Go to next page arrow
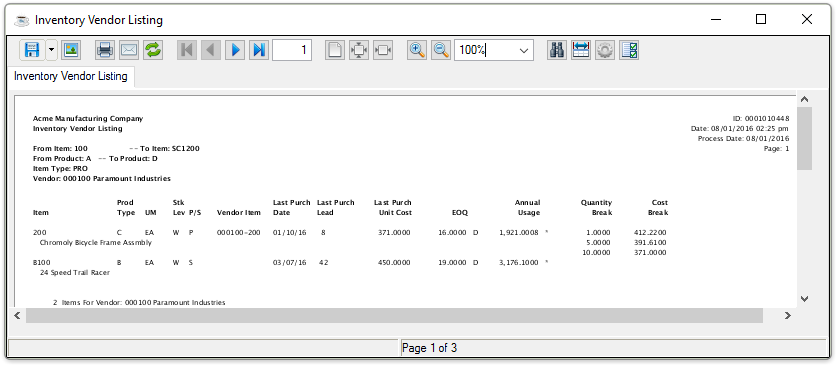 coord(235,50)
